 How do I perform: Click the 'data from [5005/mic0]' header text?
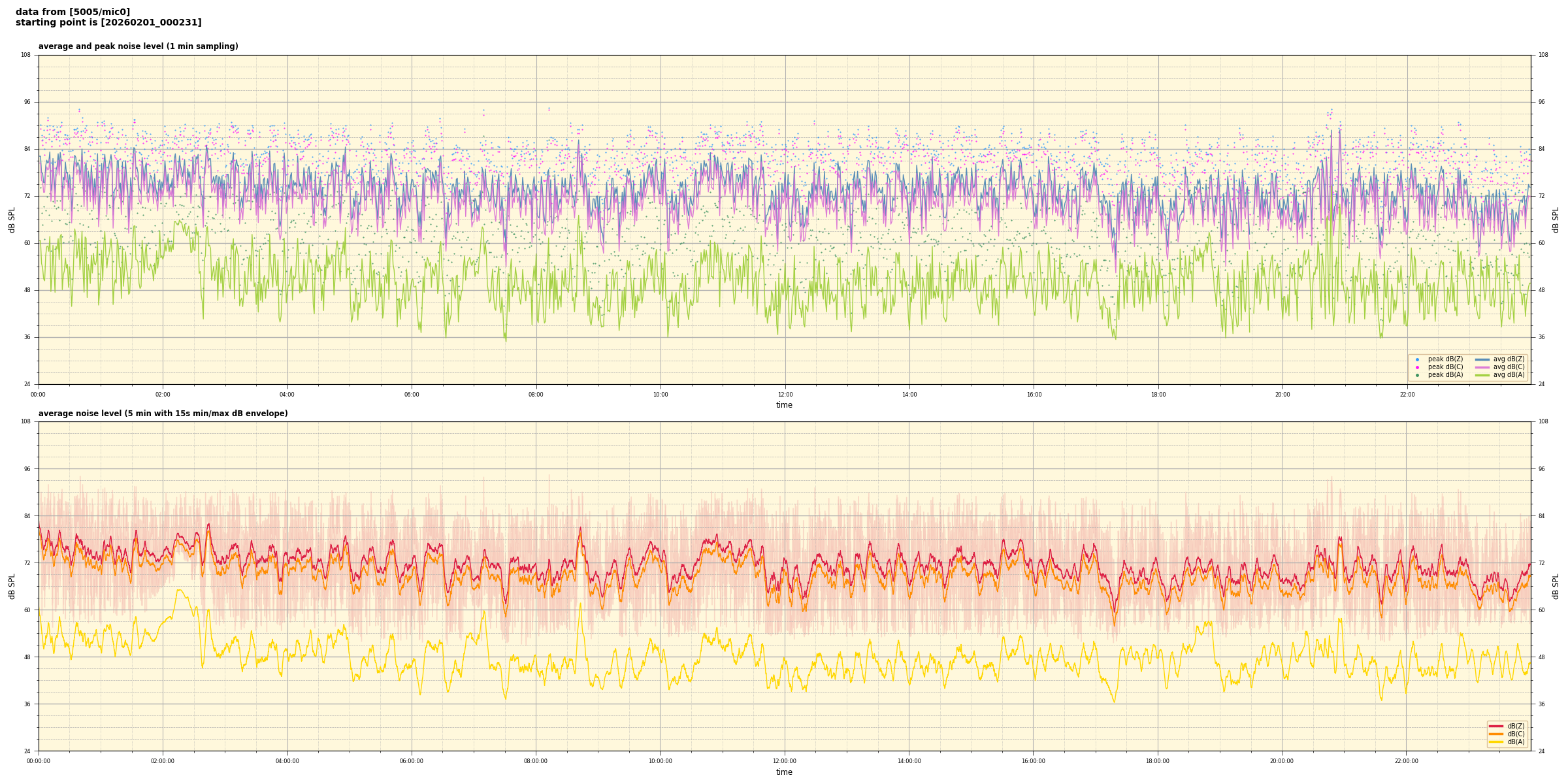tap(73, 12)
